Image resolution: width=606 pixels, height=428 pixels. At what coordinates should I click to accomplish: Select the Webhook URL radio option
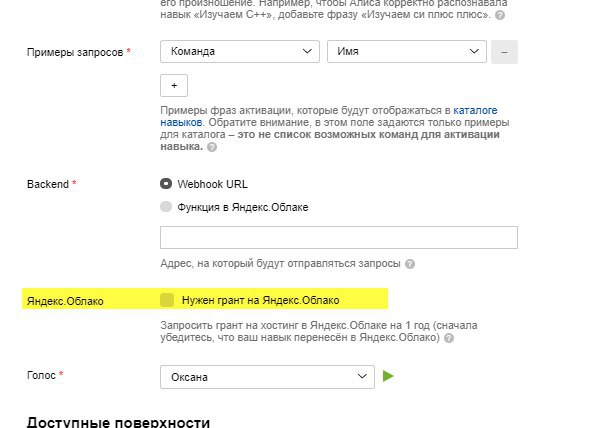(166, 184)
